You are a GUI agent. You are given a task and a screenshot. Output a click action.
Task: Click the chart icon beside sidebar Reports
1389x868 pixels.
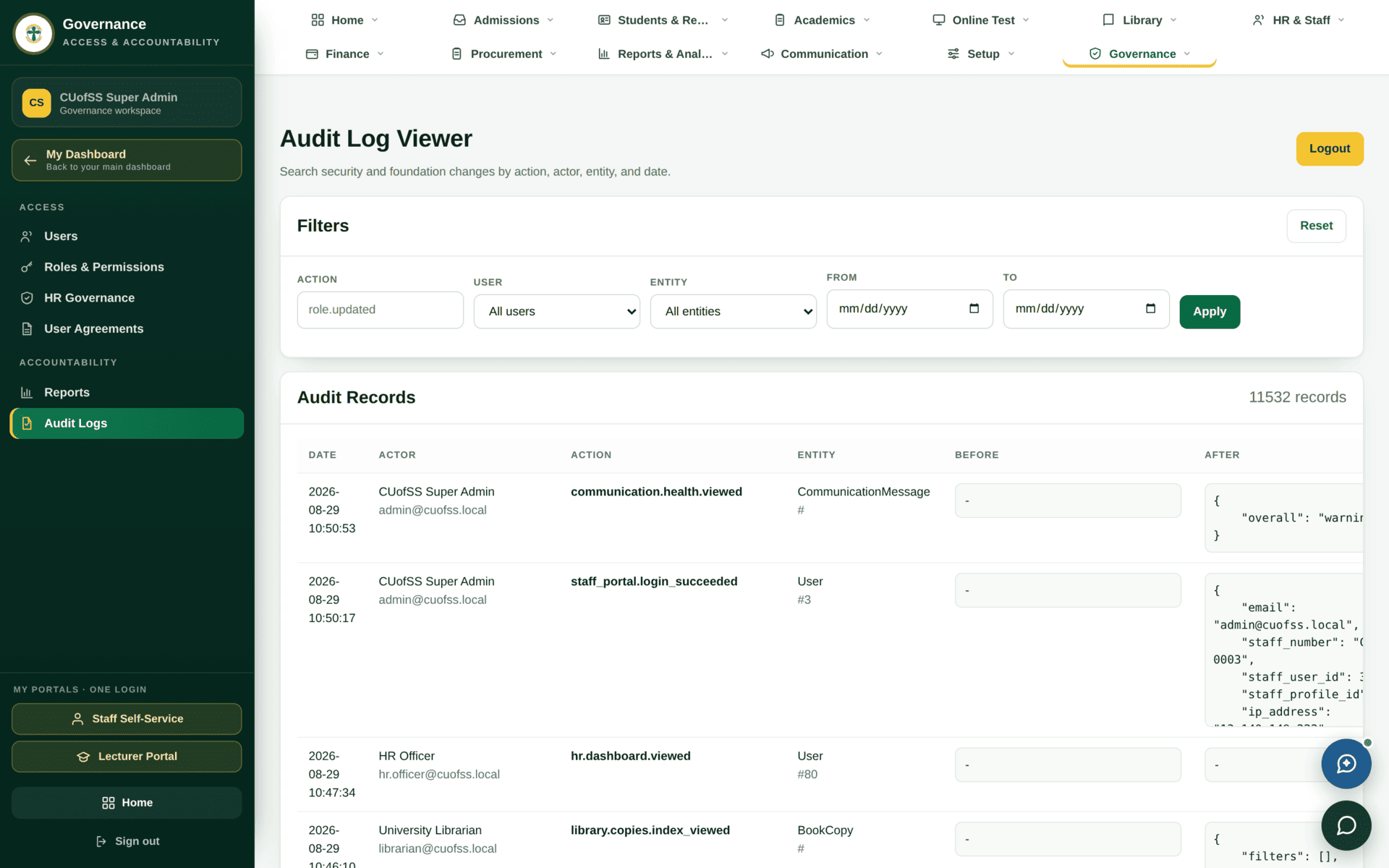[x=27, y=393]
